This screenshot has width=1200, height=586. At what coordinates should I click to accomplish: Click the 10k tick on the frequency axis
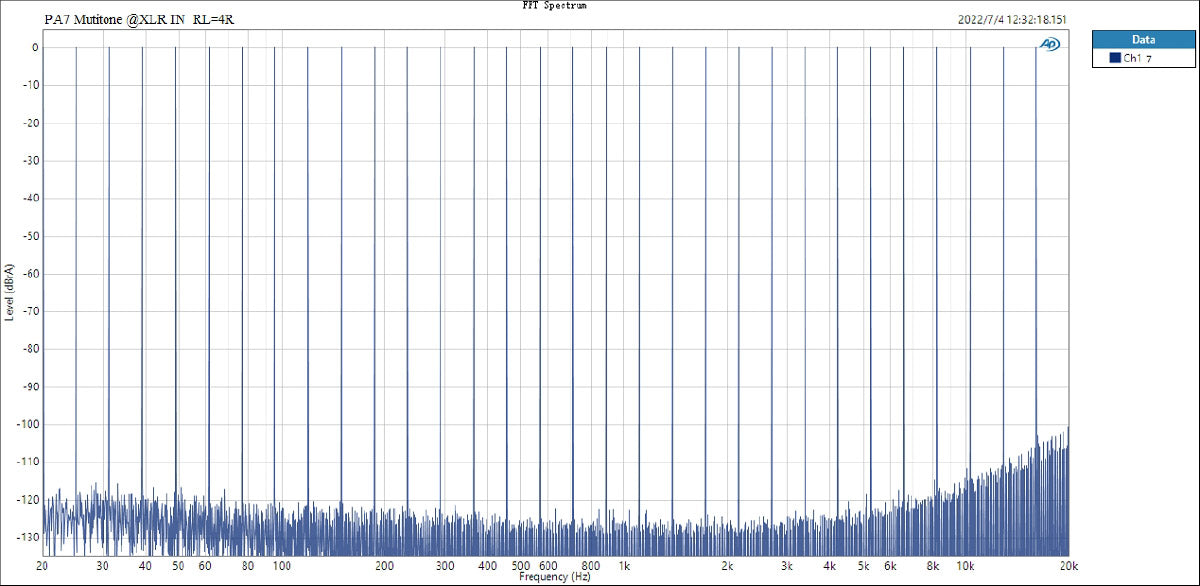point(965,566)
